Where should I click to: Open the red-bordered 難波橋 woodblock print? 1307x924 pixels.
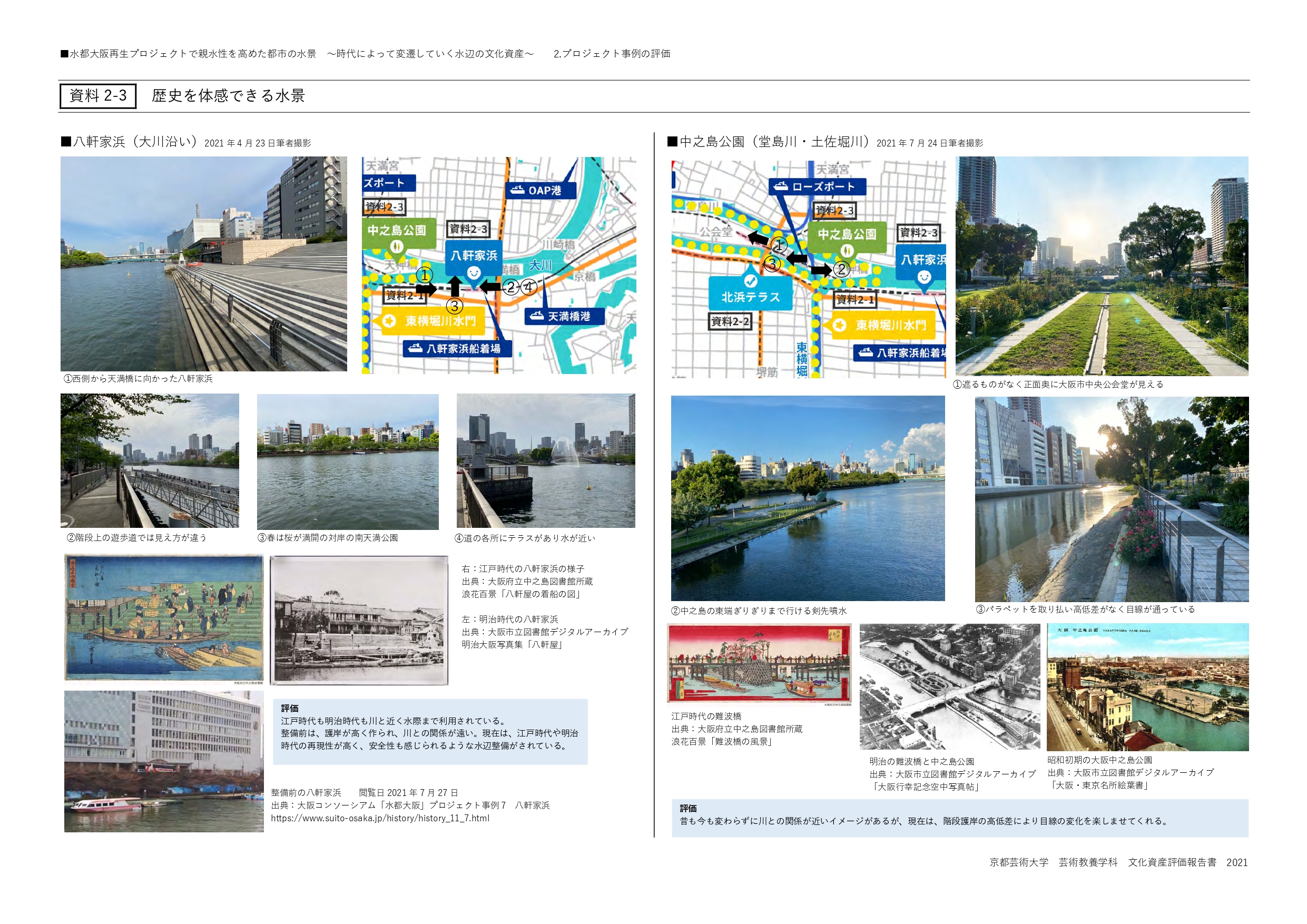pyautogui.click(x=759, y=663)
